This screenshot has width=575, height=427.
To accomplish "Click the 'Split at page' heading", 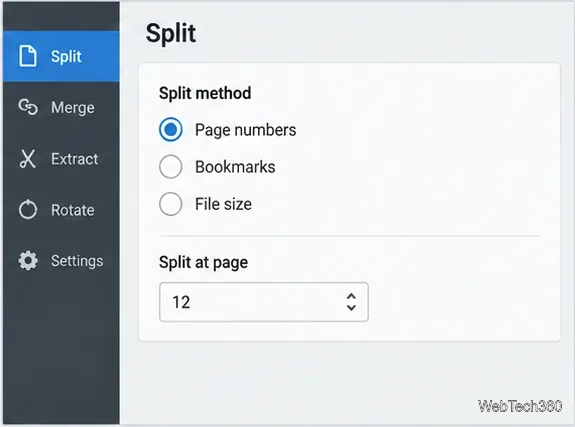I will [204, 263].
